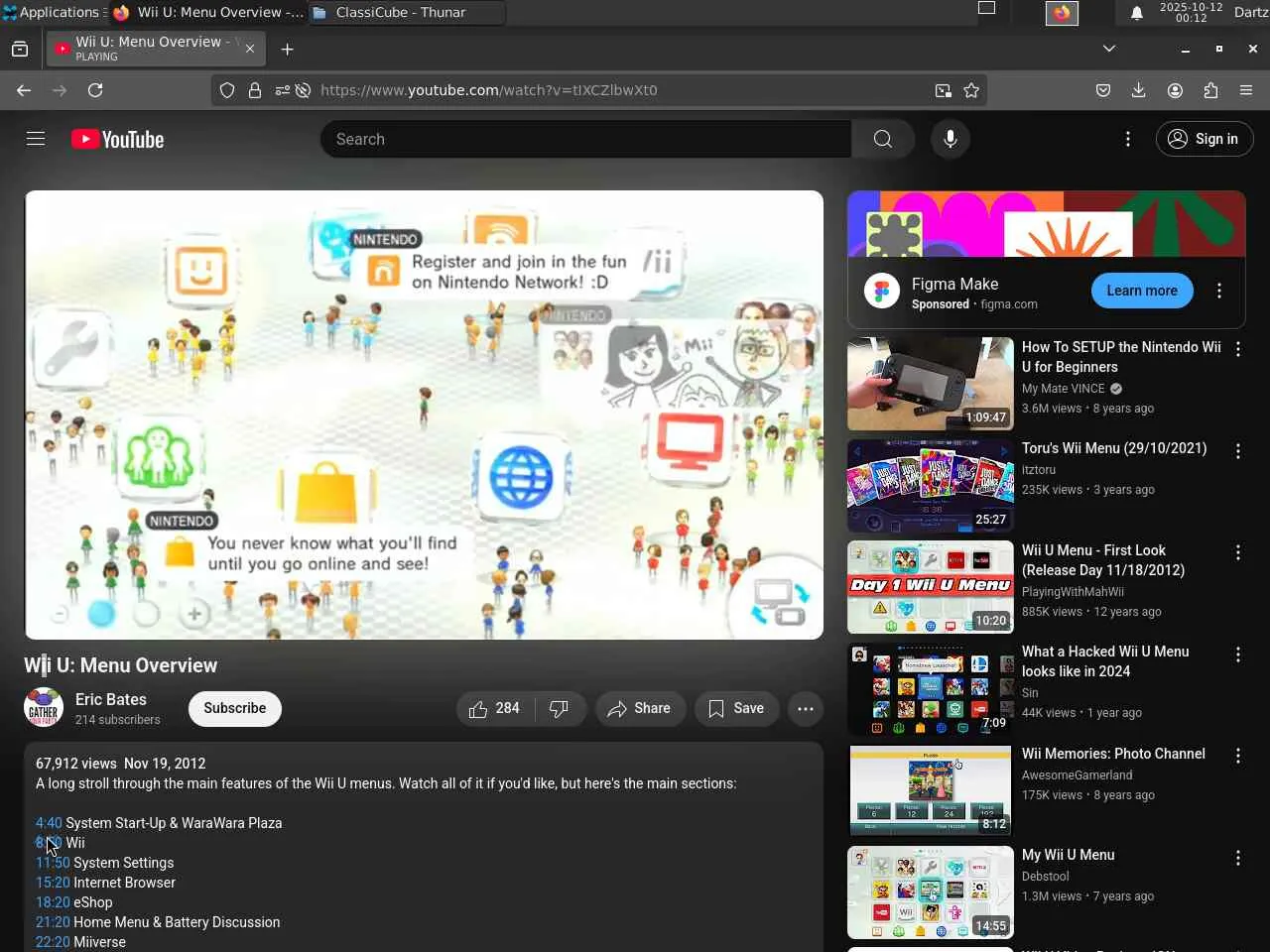Open the Applications menu in the panel
The image size is (1270, 952).
pyautogui.click(x=52, y=12)
